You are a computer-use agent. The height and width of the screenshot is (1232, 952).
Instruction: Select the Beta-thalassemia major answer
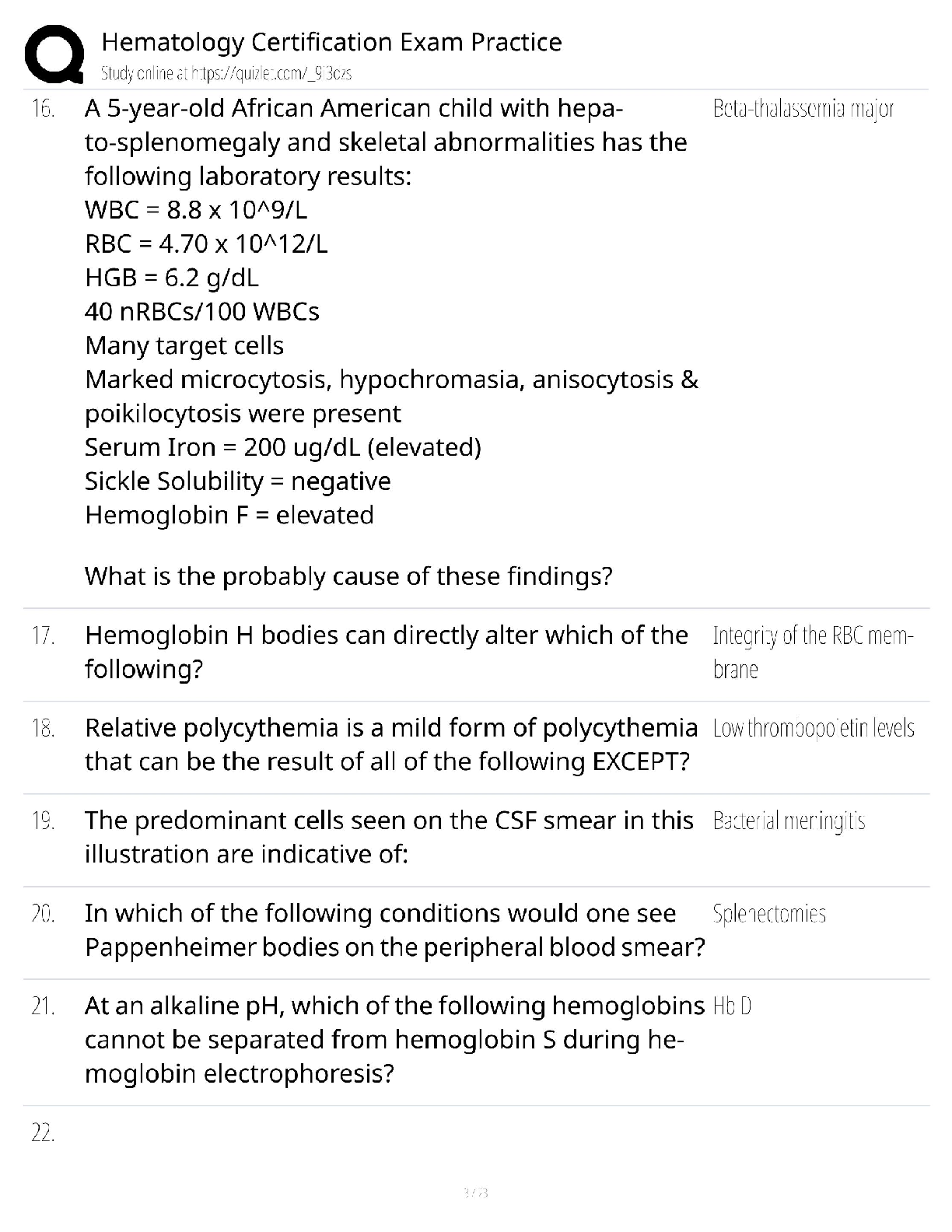(803, 108)
